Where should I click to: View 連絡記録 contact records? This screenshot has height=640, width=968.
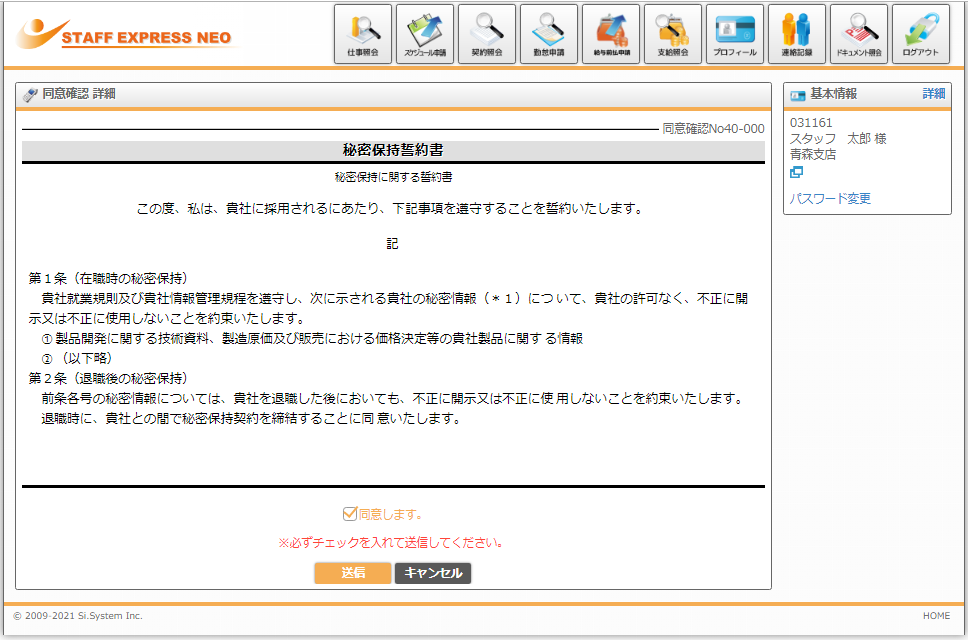(797, 33)
